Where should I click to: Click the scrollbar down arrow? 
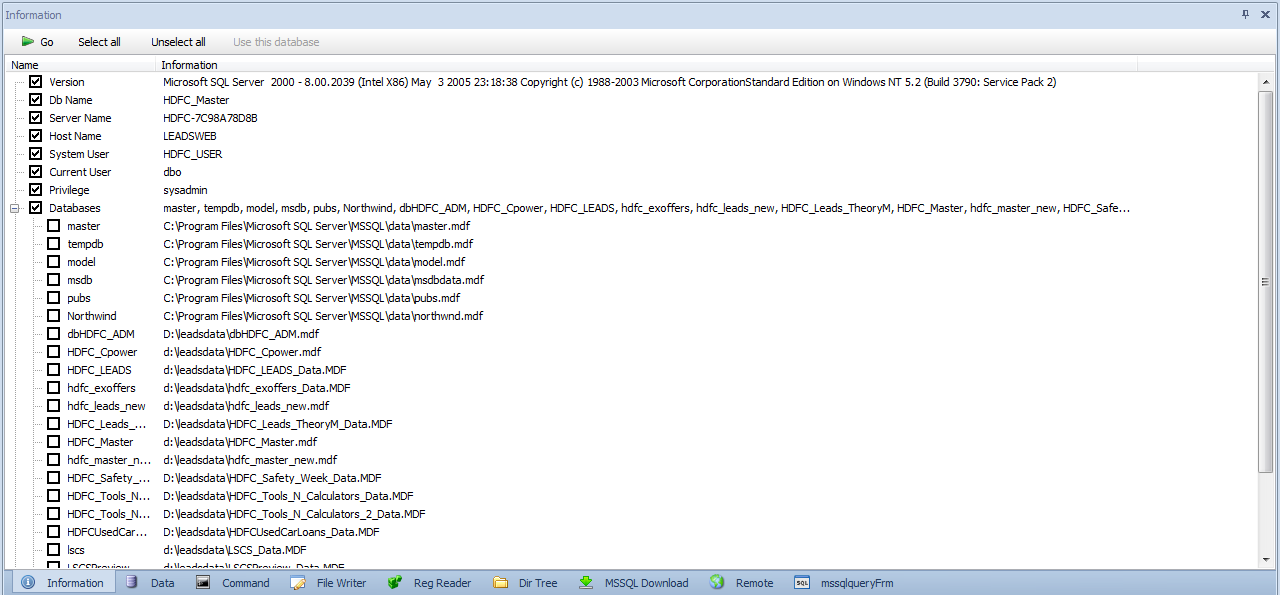(x=1265, y=558)
